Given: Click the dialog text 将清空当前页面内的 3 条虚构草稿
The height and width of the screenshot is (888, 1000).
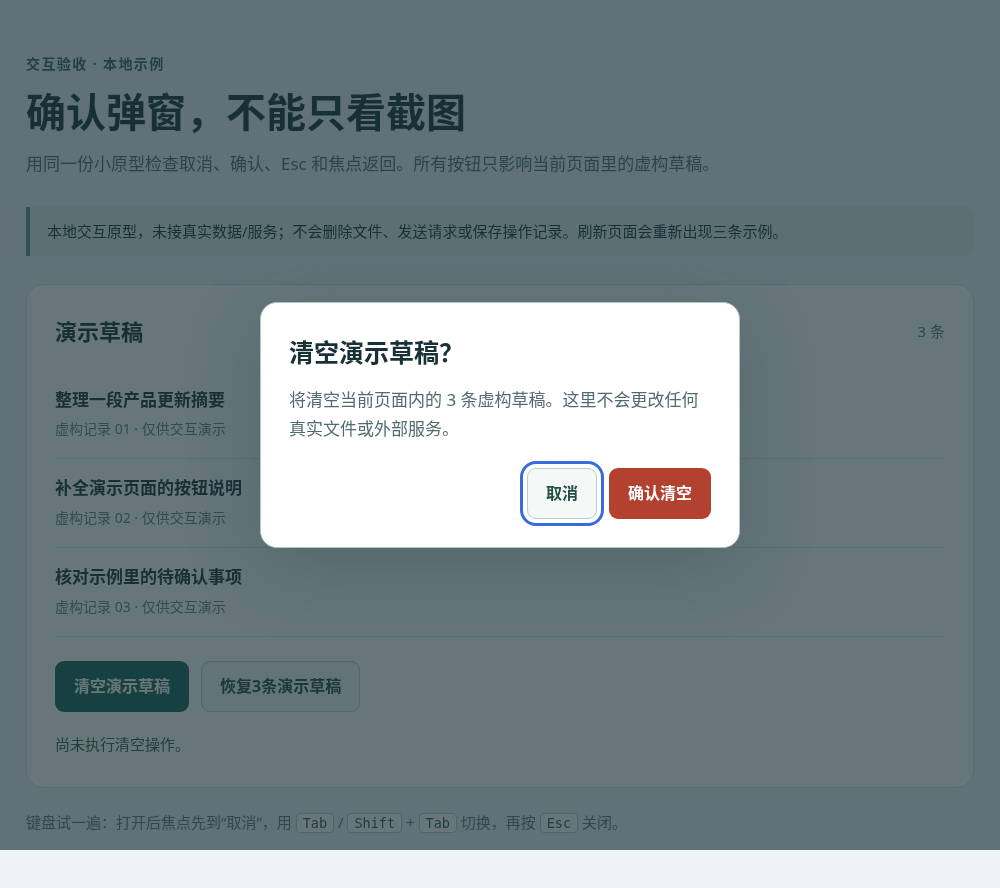Looking at the screenshot, I should pos(423,400).
